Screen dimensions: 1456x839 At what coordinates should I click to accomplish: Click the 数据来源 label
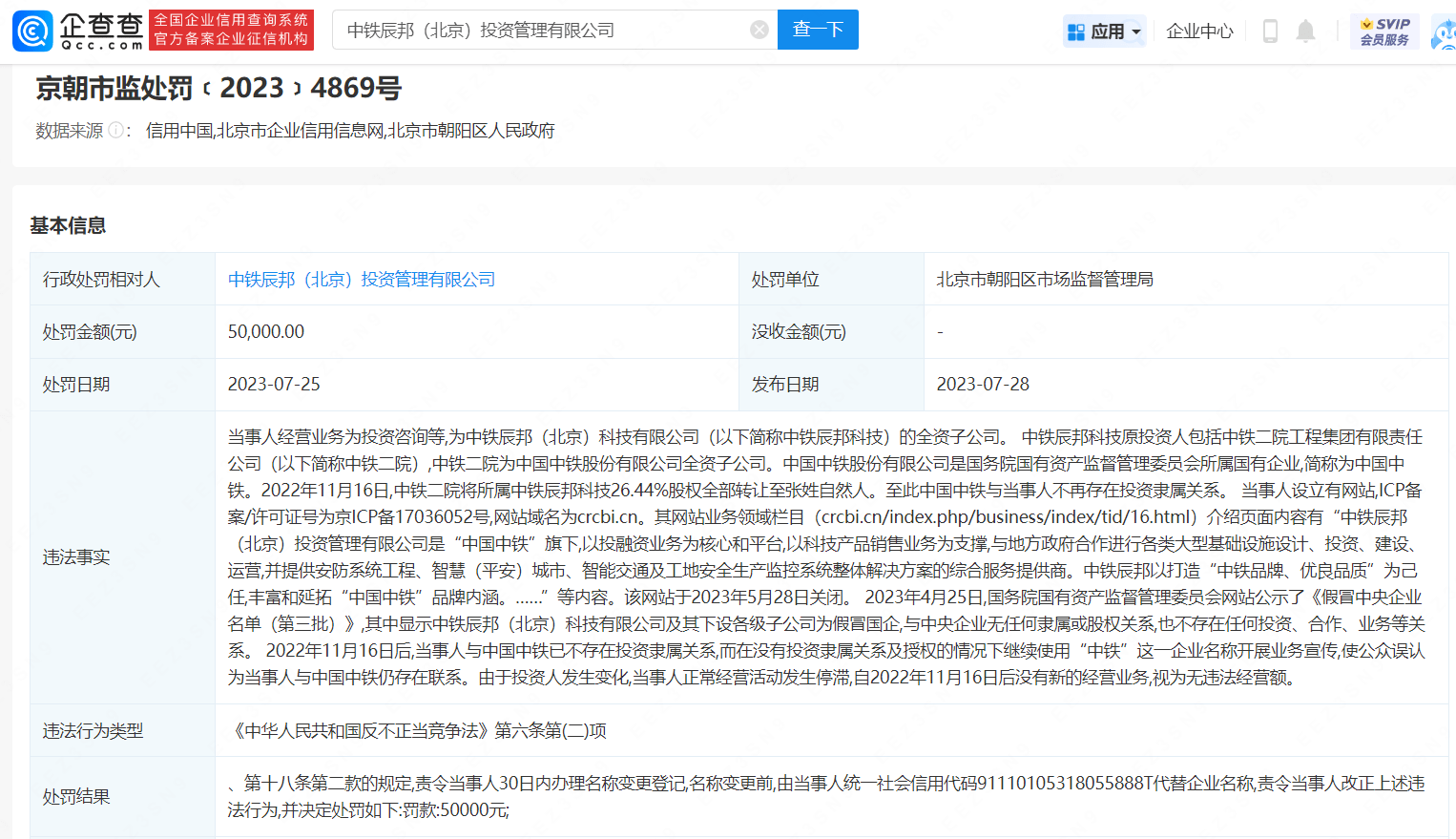coord(70,131)
